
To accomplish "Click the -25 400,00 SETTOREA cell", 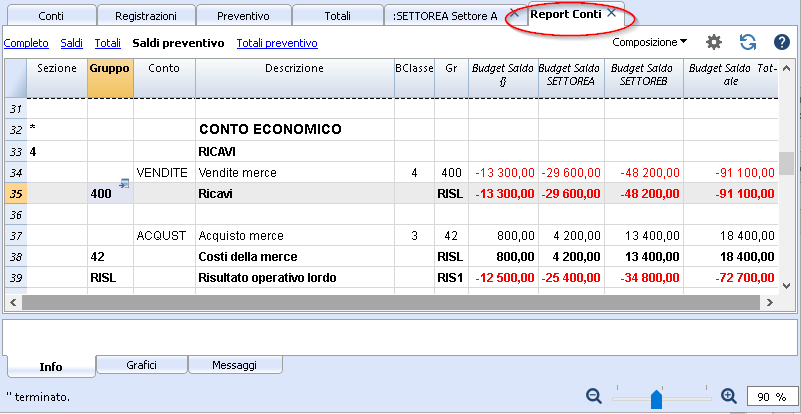I will pos(571,278).
